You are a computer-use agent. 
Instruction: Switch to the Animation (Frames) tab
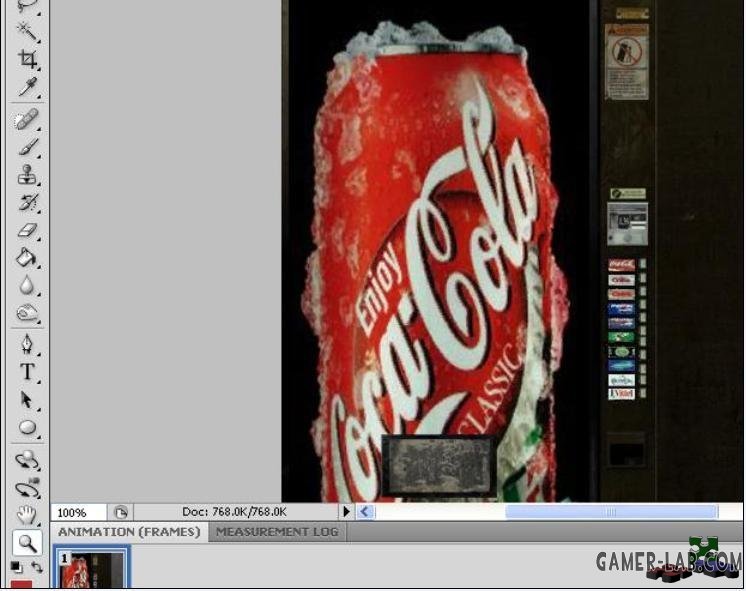(x=129, y=532)
